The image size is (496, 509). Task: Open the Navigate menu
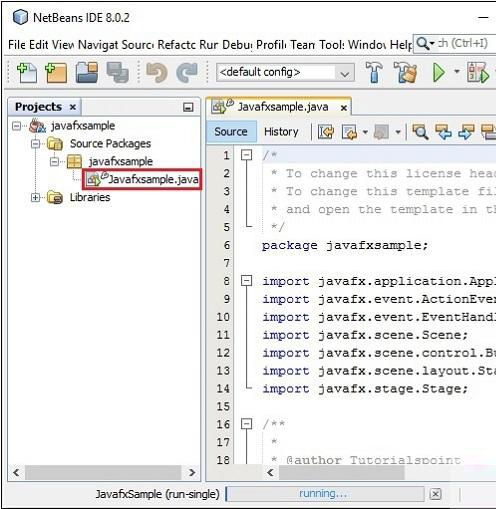[x=98, y=44]
